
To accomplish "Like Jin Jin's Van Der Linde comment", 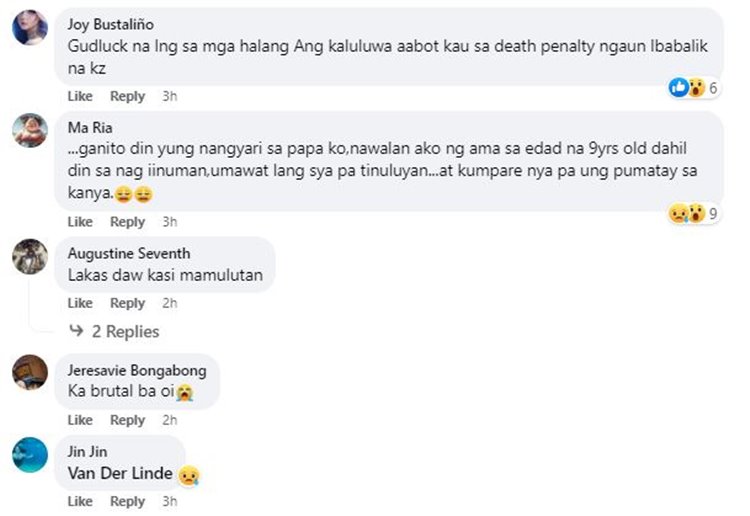I will tap(80, 501).
